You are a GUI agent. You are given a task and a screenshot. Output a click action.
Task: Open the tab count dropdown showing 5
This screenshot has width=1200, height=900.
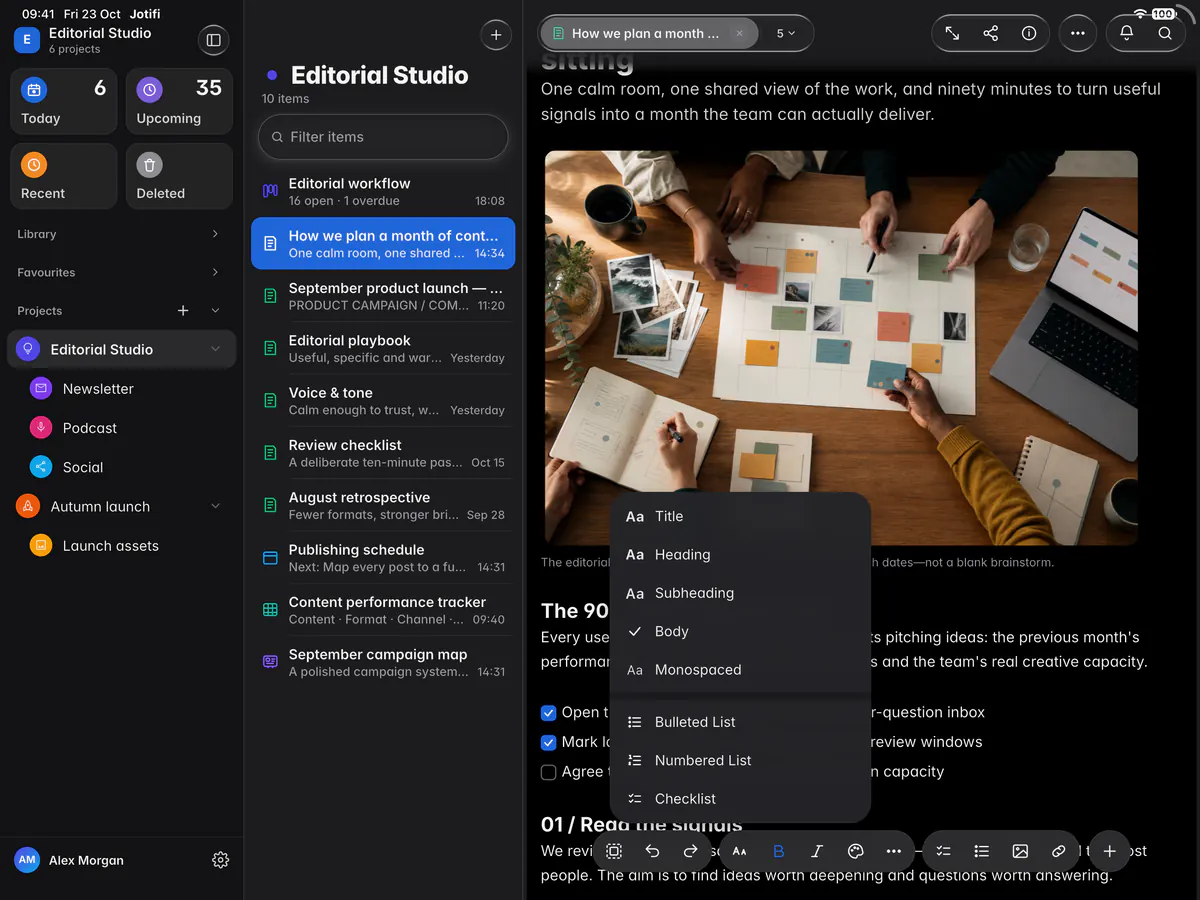pos(786,33)
